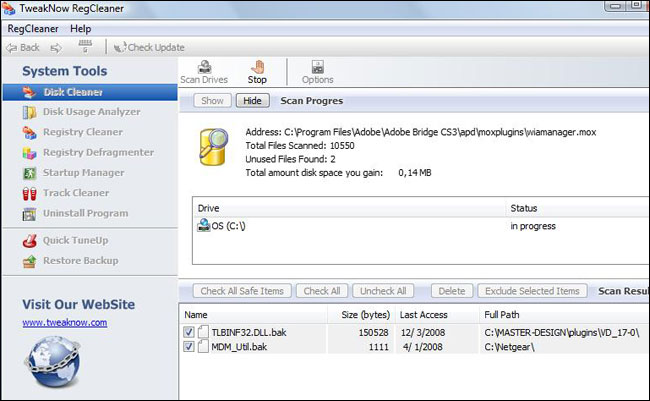Click the Restore Backup icon
This screenshot has width=650, height=401.
click(x=29, y=261)
